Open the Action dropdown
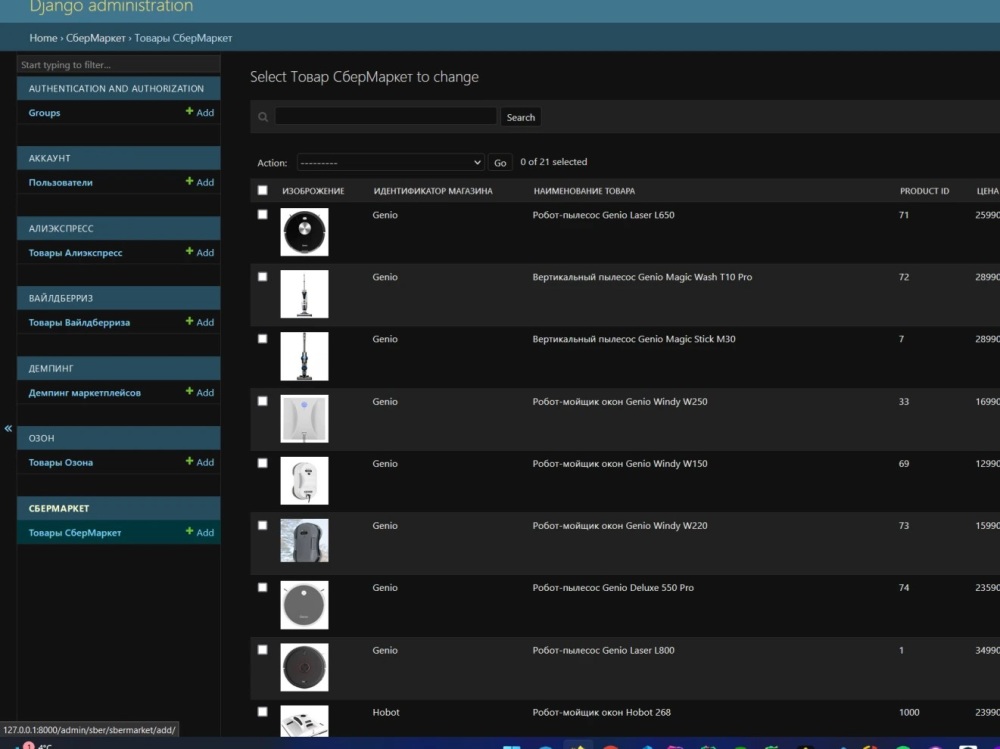This screenshot has height=749, width=1000. click(390, 163)
